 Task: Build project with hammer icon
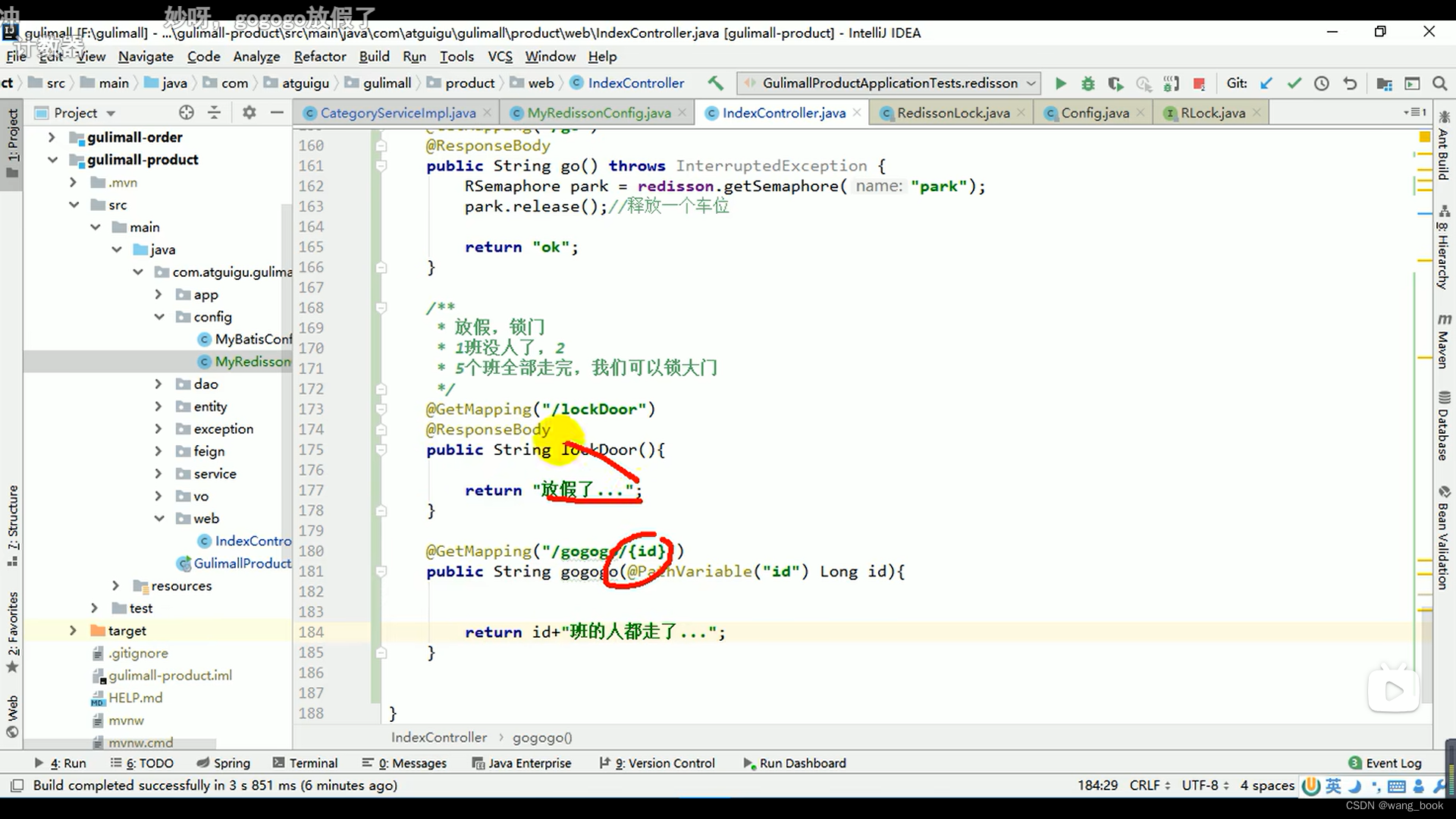click(715, 83)
